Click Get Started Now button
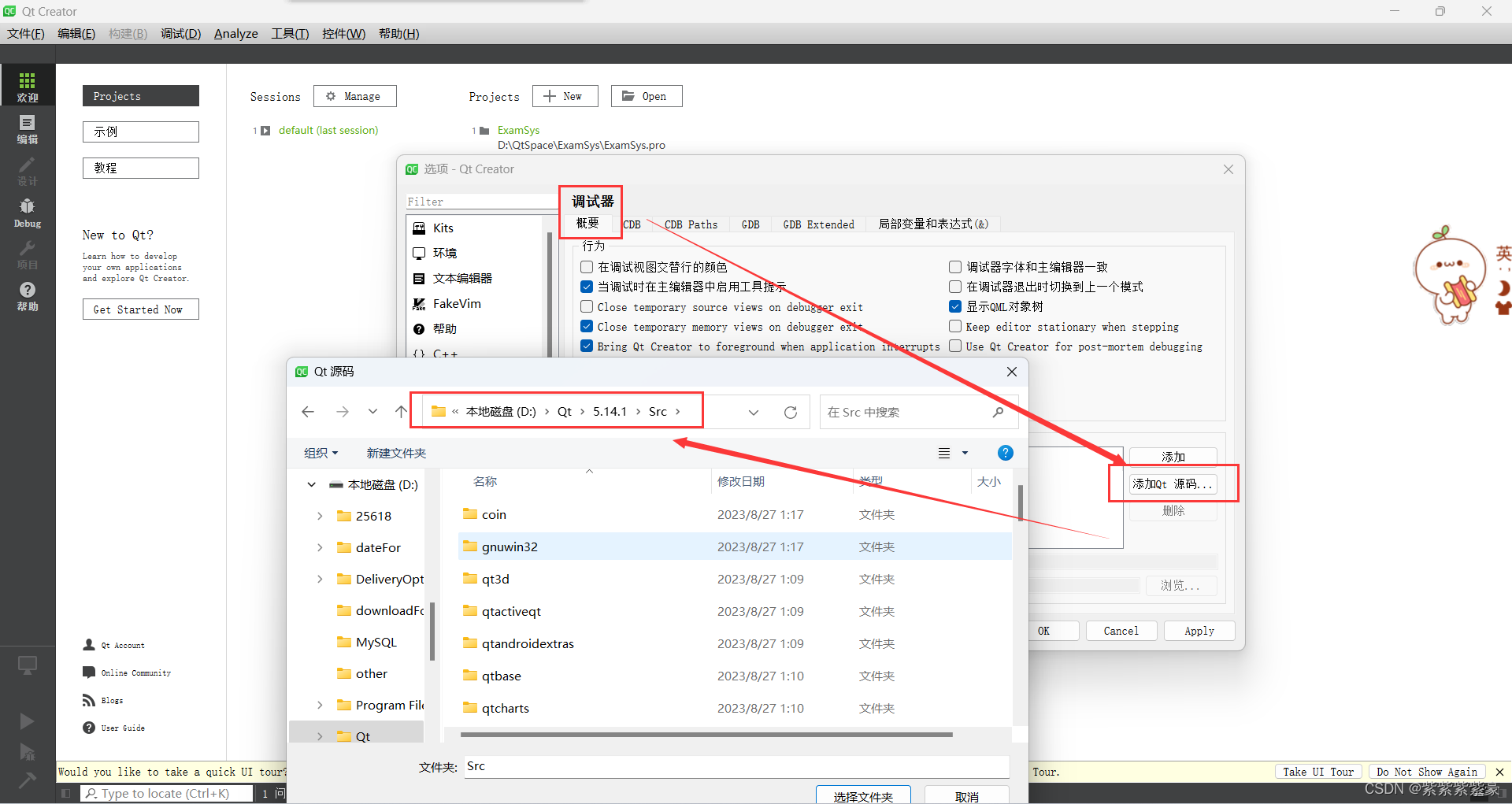Viewport: 1512px width, 804px height. [141, 309]
